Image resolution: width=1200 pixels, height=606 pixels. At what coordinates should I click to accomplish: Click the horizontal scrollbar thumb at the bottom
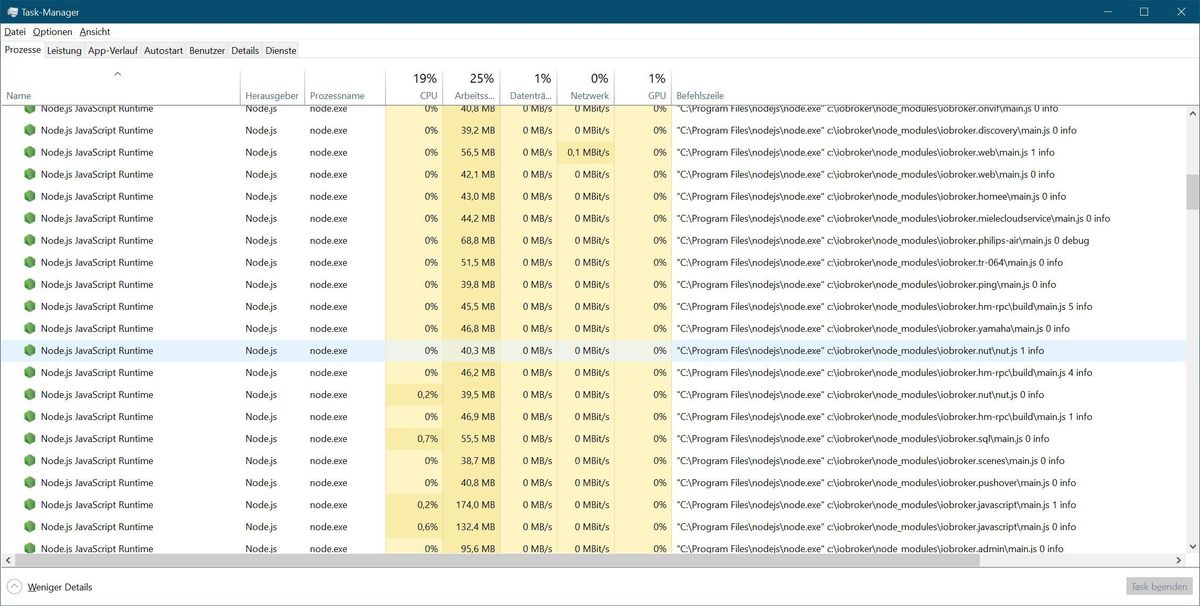(495, 561)
